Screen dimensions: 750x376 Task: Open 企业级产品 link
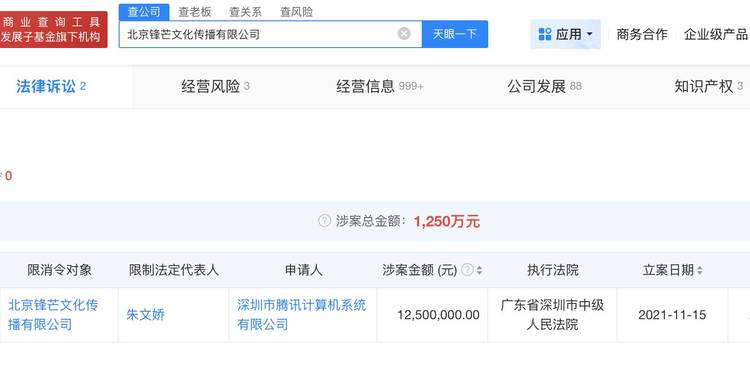(x=716, y=34)
